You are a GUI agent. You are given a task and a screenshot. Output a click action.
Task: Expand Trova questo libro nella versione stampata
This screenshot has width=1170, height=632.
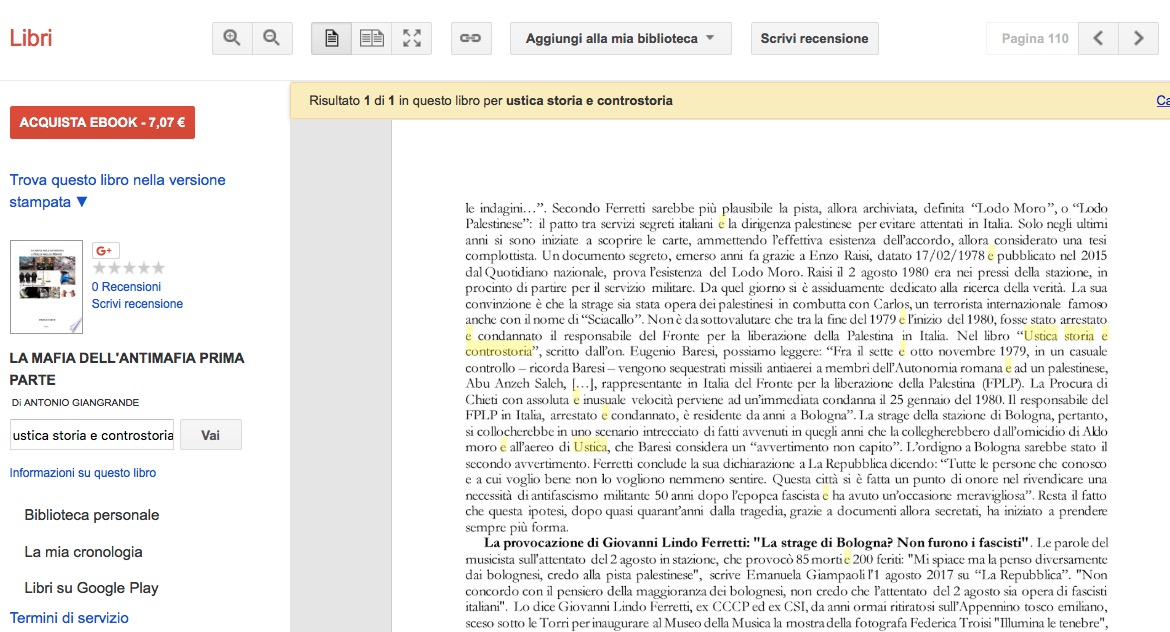(x=117, y=191)
